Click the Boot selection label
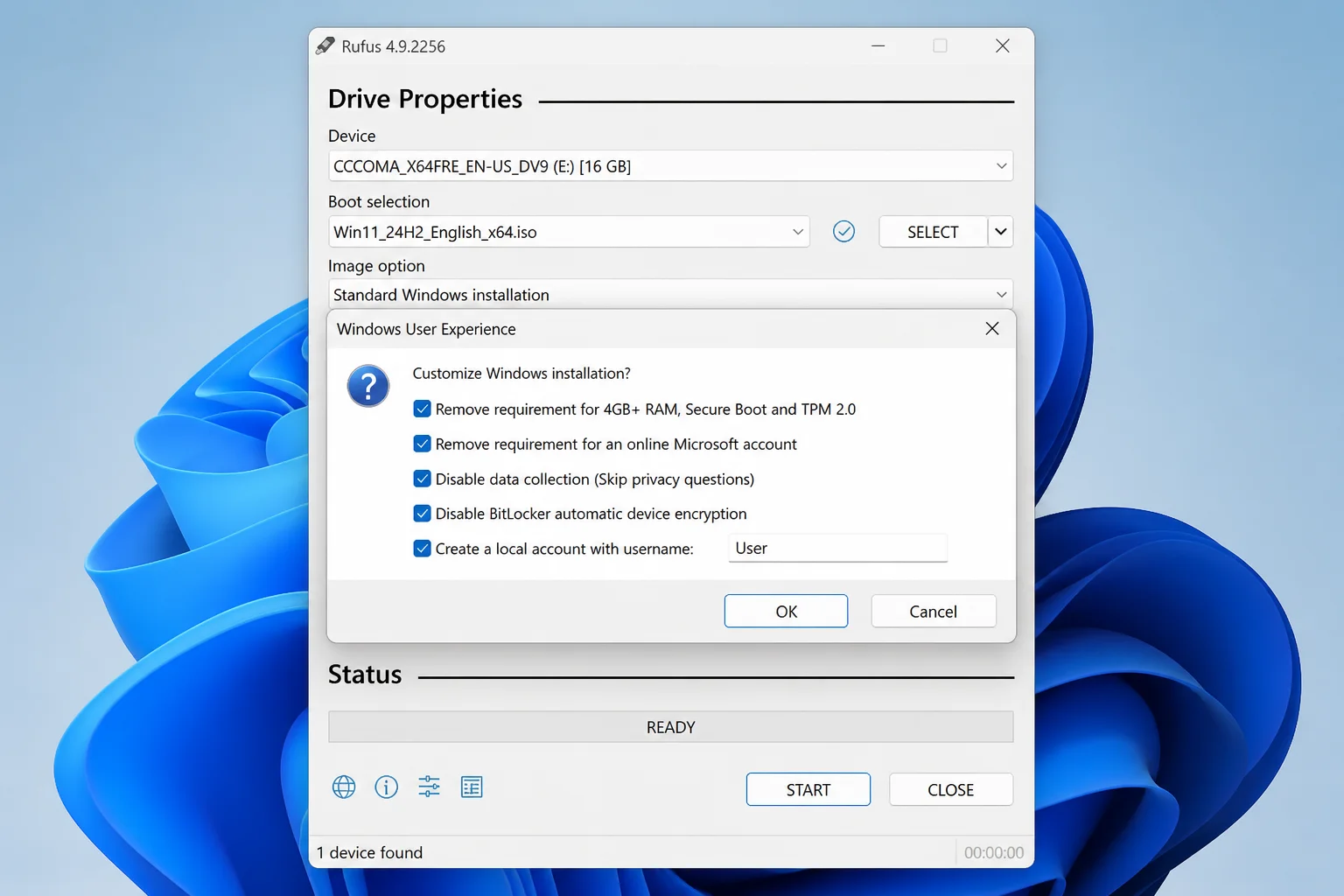Image resolution: width=1344 pixels, height=896 pixels. (x=379, y=201)
